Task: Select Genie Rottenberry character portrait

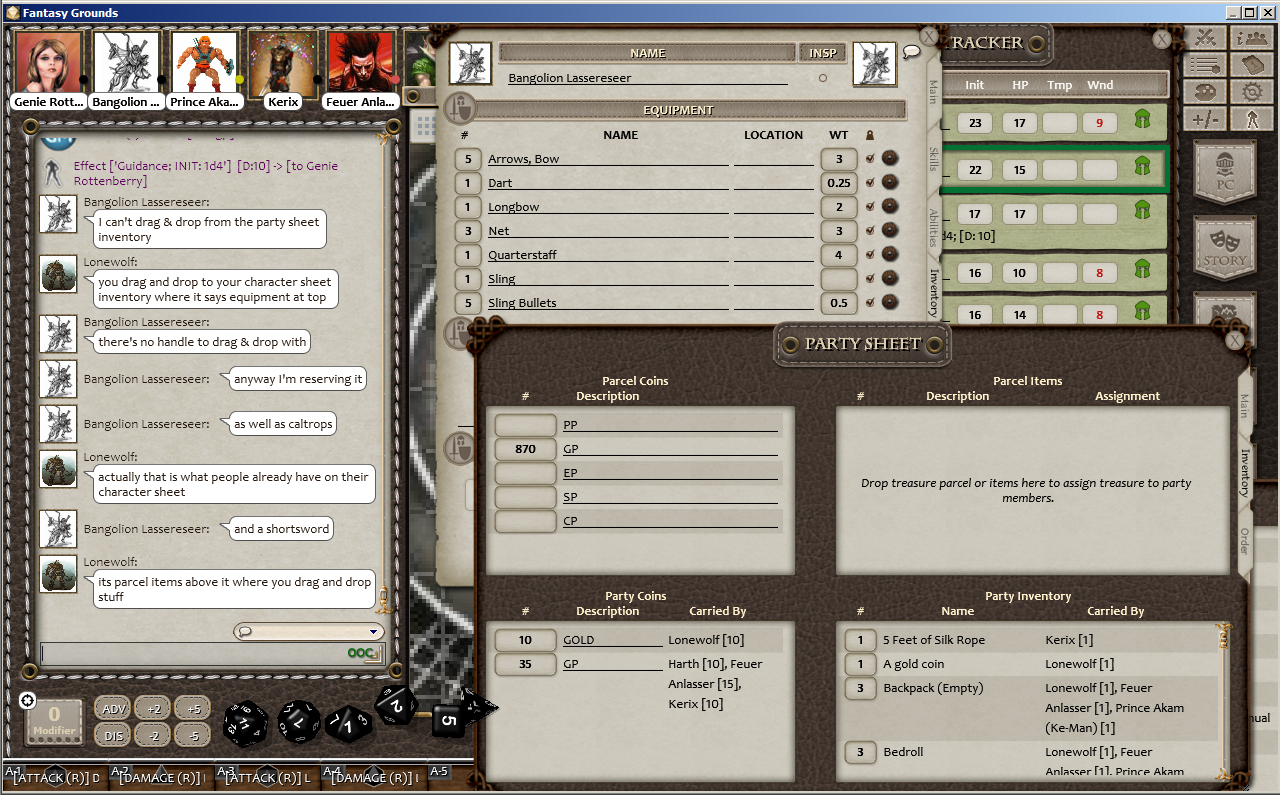Action: click(48, 61)
